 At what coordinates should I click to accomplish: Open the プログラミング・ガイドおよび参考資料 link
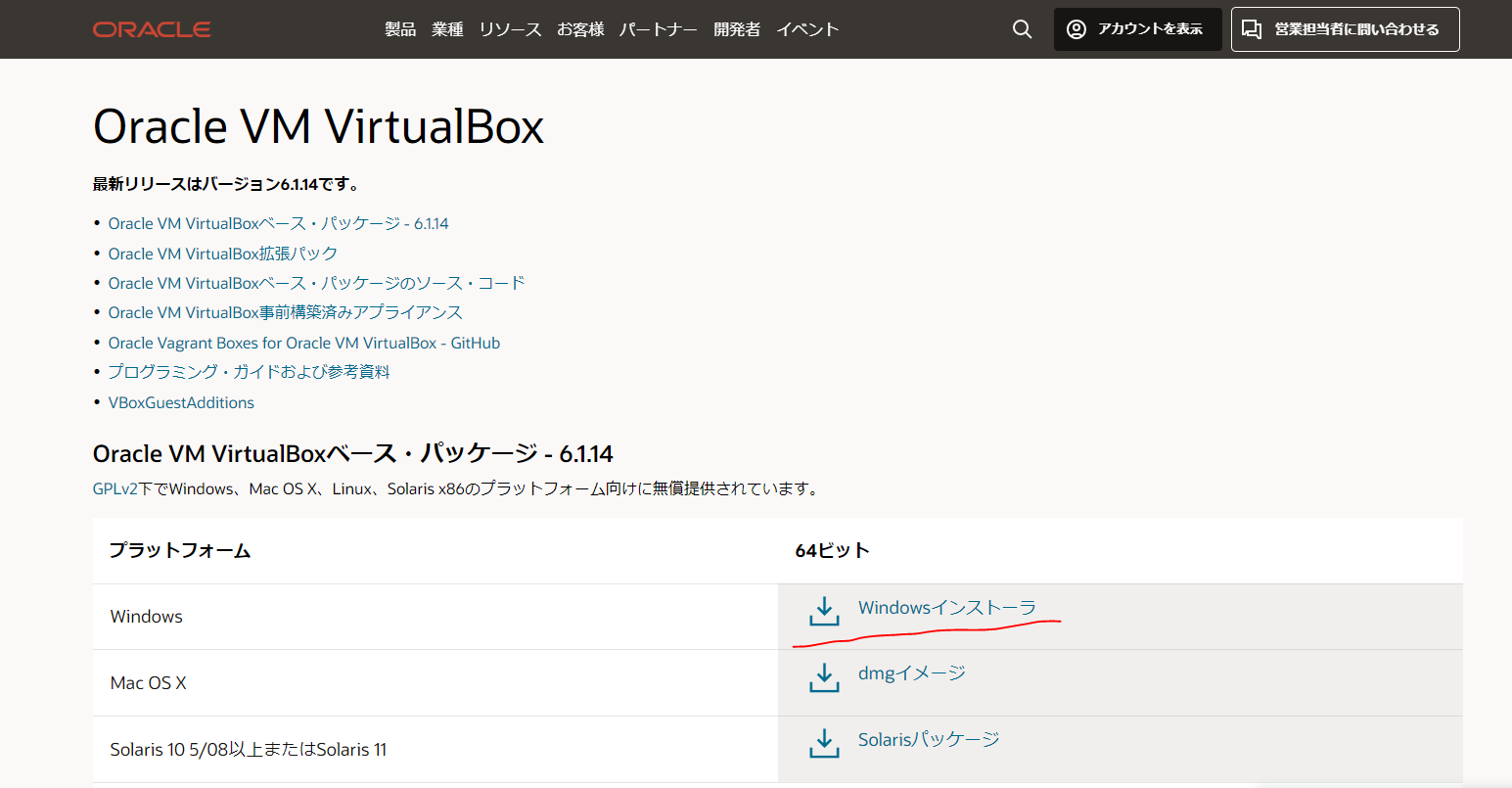(x=250, y=372)
